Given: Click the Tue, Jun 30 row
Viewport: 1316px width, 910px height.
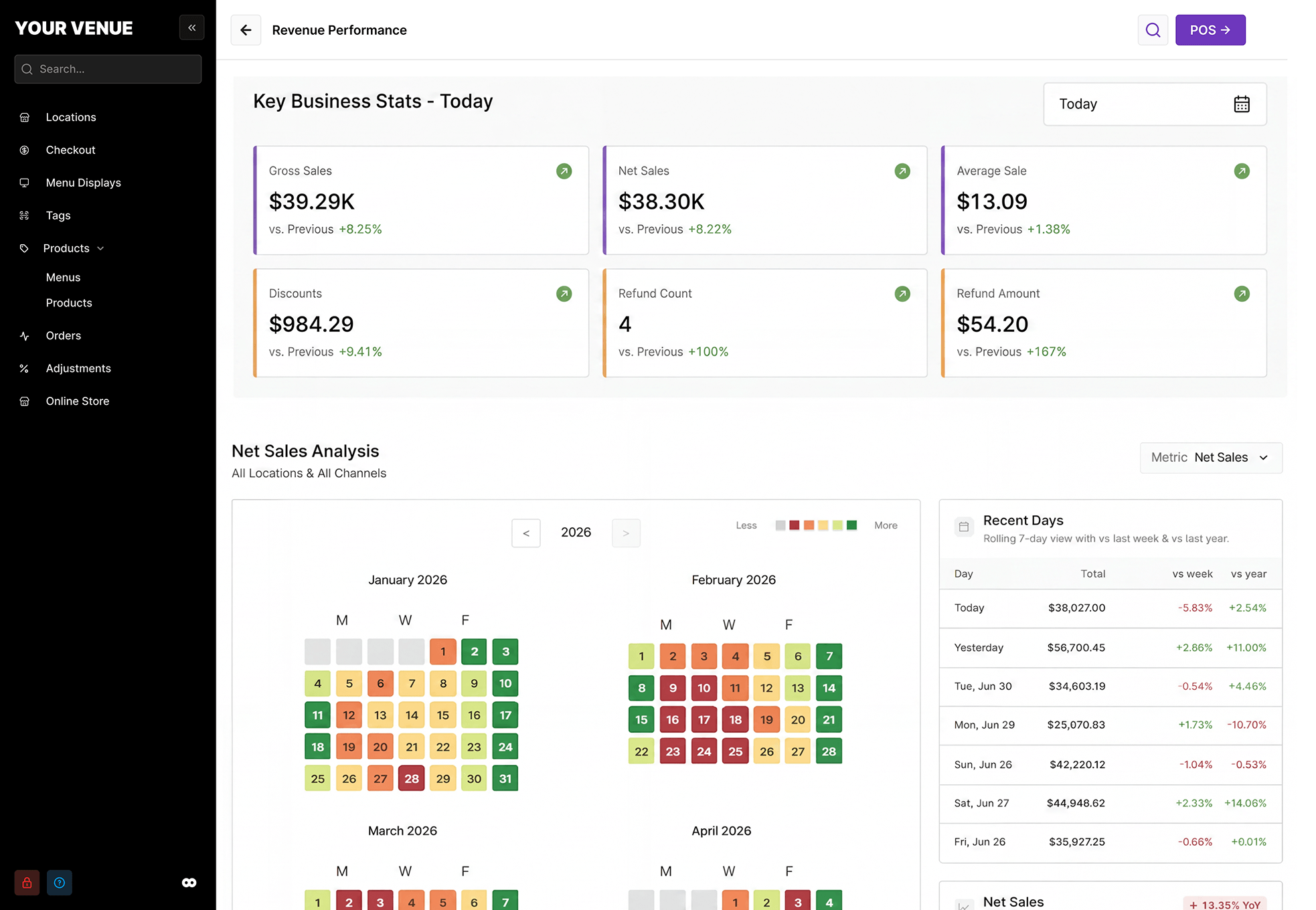Looking at the screenshot, I should coord(1111,687).
